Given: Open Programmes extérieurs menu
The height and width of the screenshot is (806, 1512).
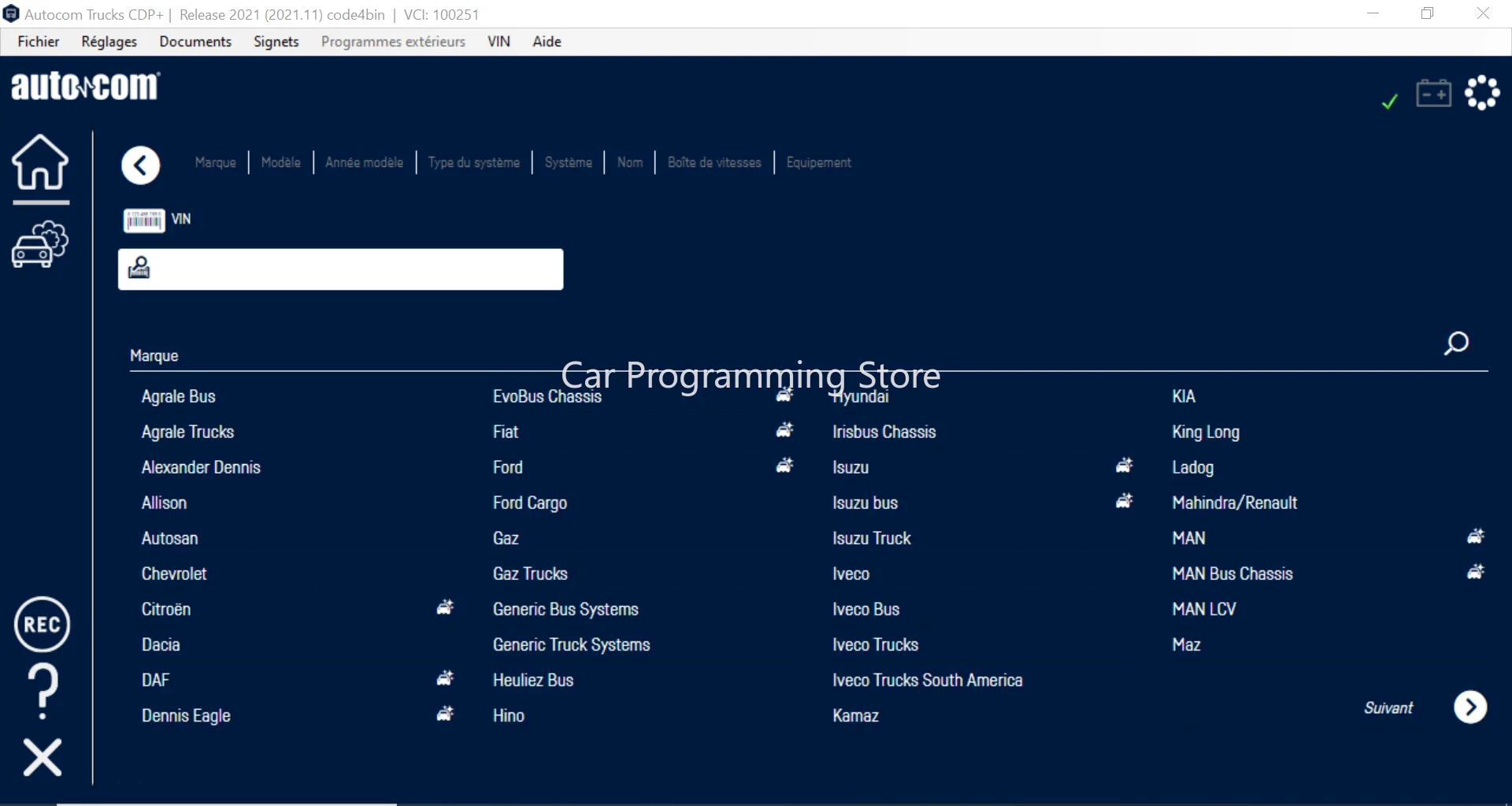Looking at the screenshot, I should (x=393, y=42).
